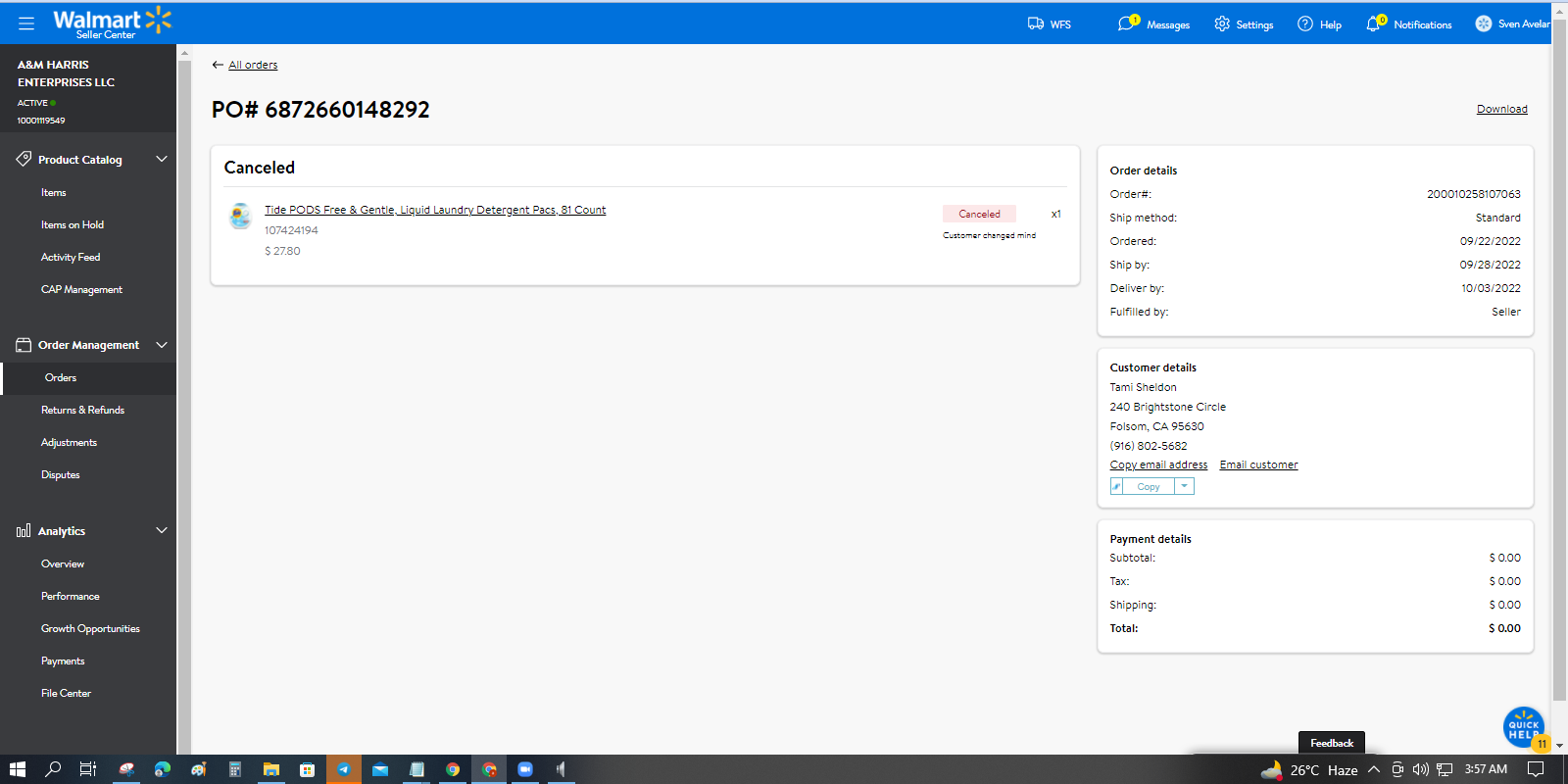This screenshot has width=1568, height=784.
Task: Click the Canceled status badge
Action: (979, 214)
